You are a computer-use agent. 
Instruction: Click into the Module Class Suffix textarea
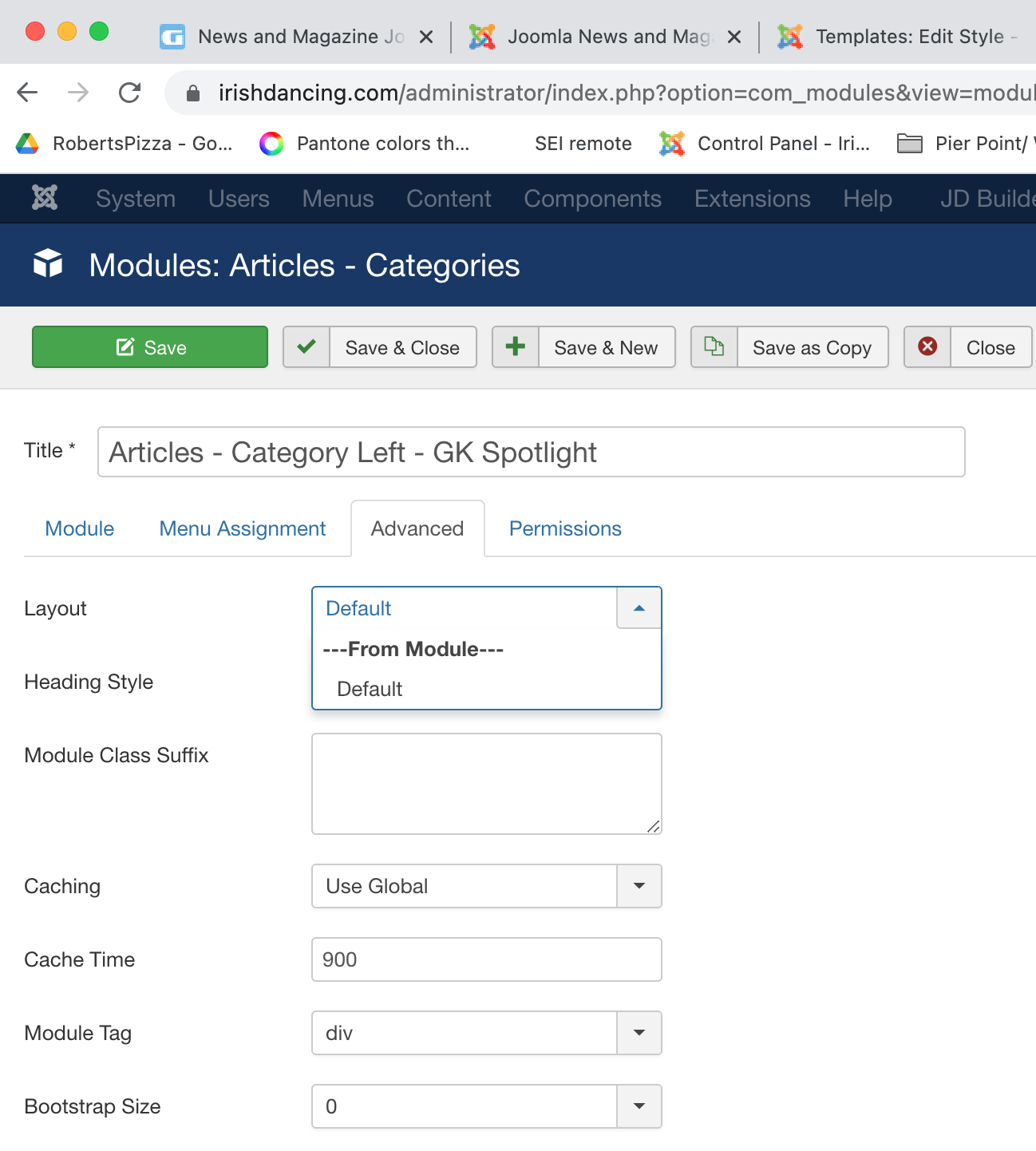(486, 784)
